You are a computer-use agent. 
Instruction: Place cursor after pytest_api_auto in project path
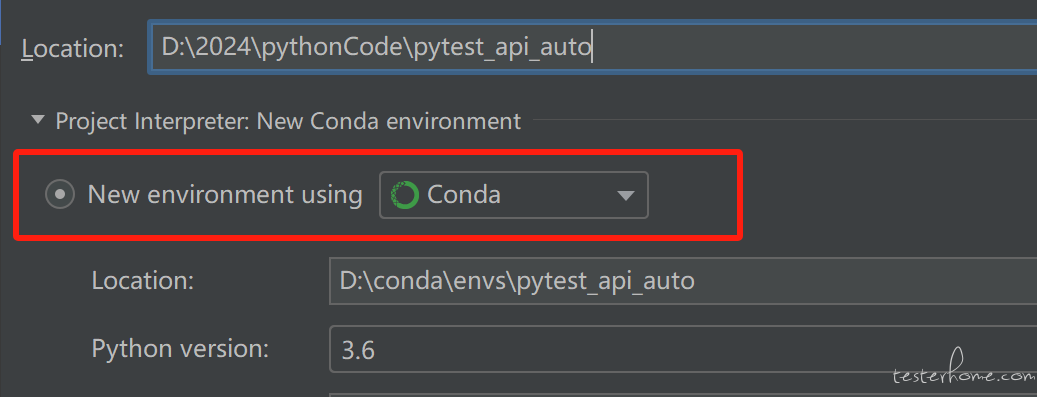pos(593,48)
